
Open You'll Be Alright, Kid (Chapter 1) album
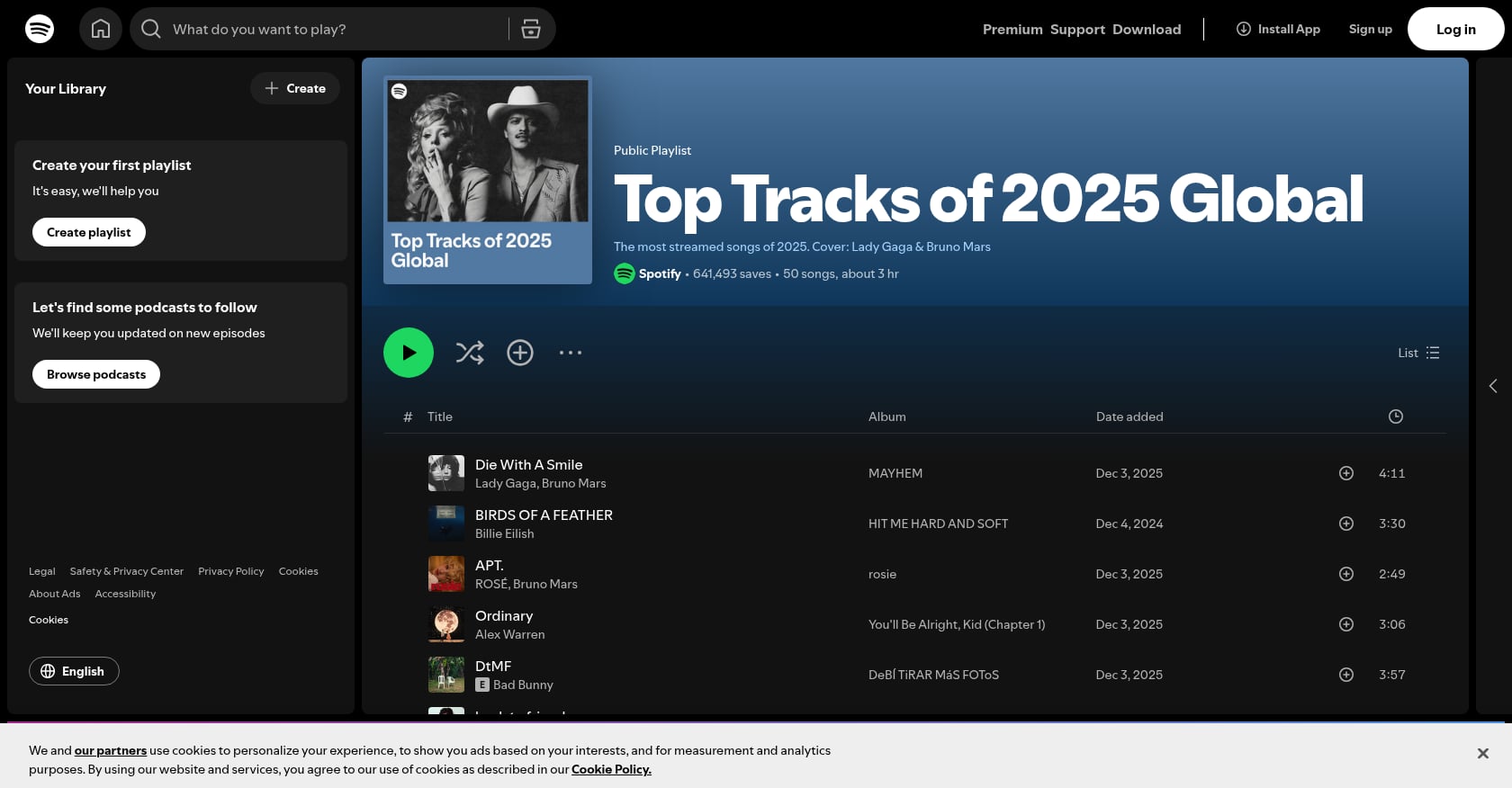[957, 624]
